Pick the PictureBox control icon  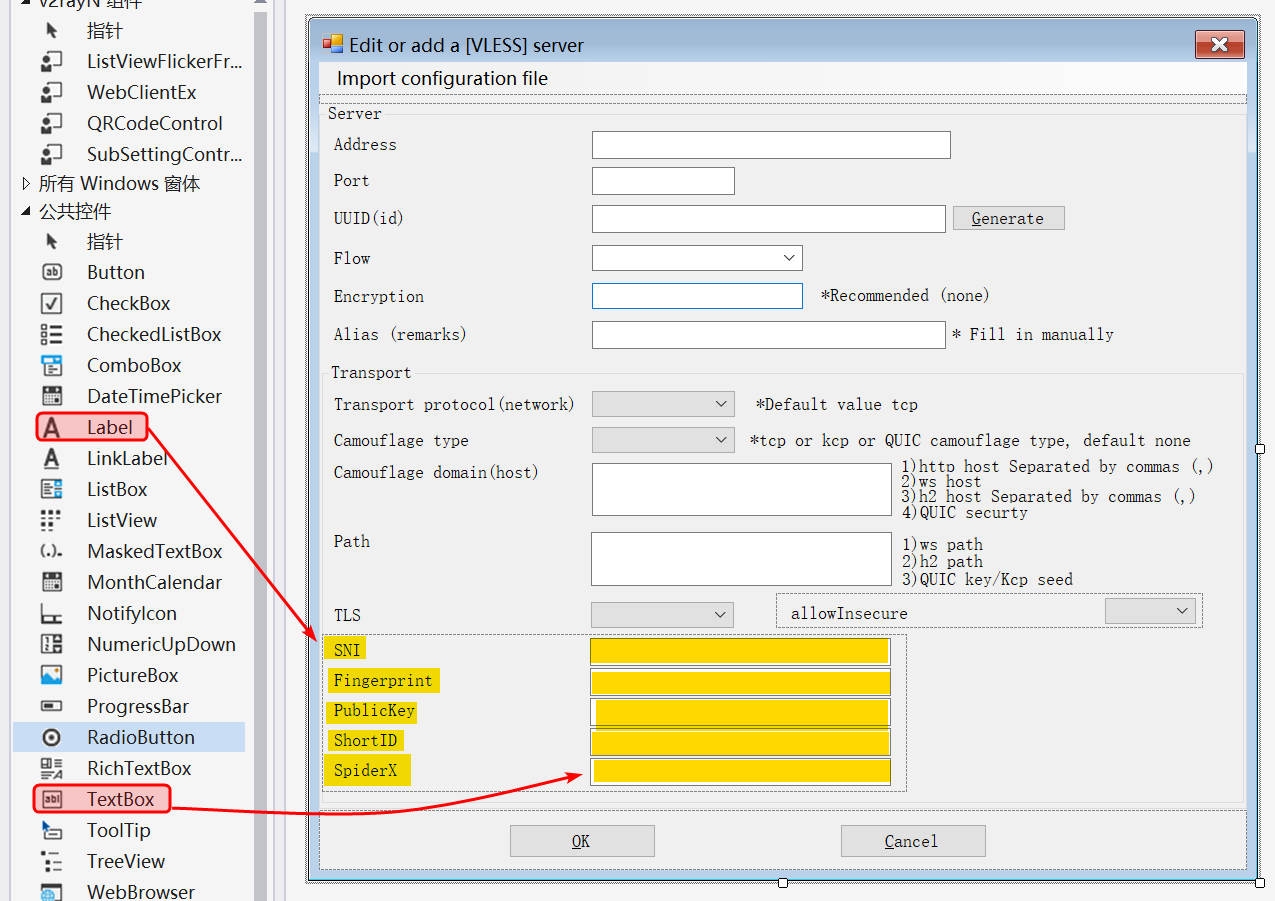click(x=52, y=675)
